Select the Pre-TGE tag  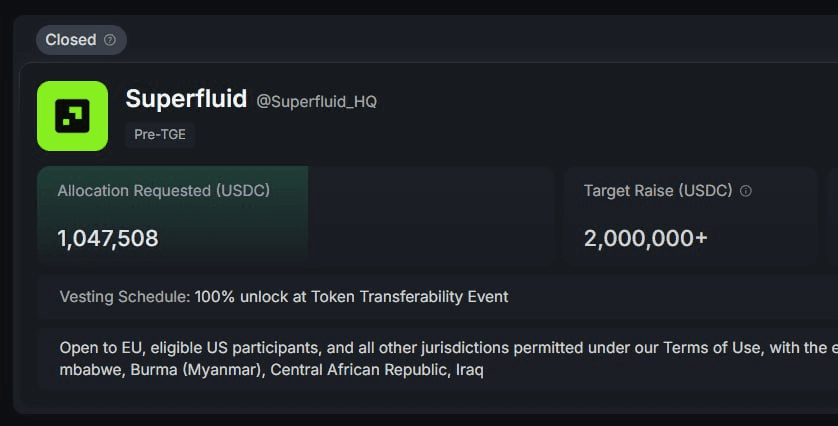coord(160,135)
